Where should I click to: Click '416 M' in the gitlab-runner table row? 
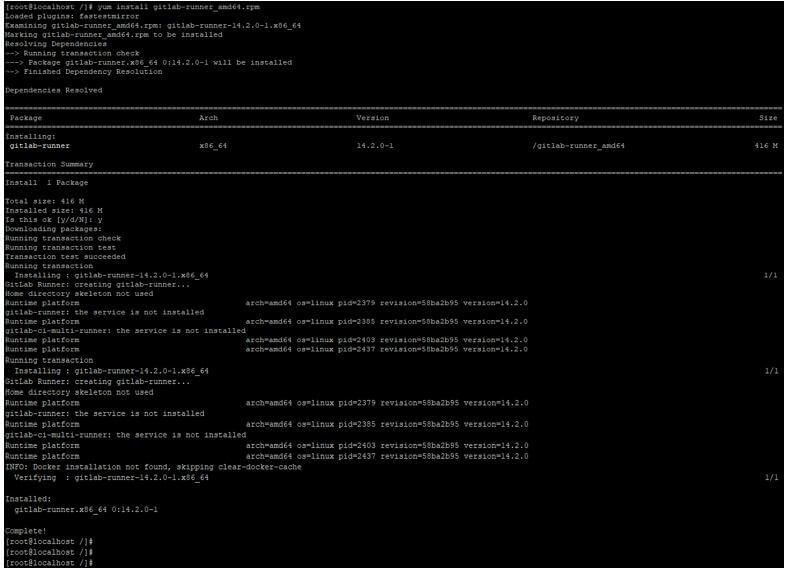766,146
